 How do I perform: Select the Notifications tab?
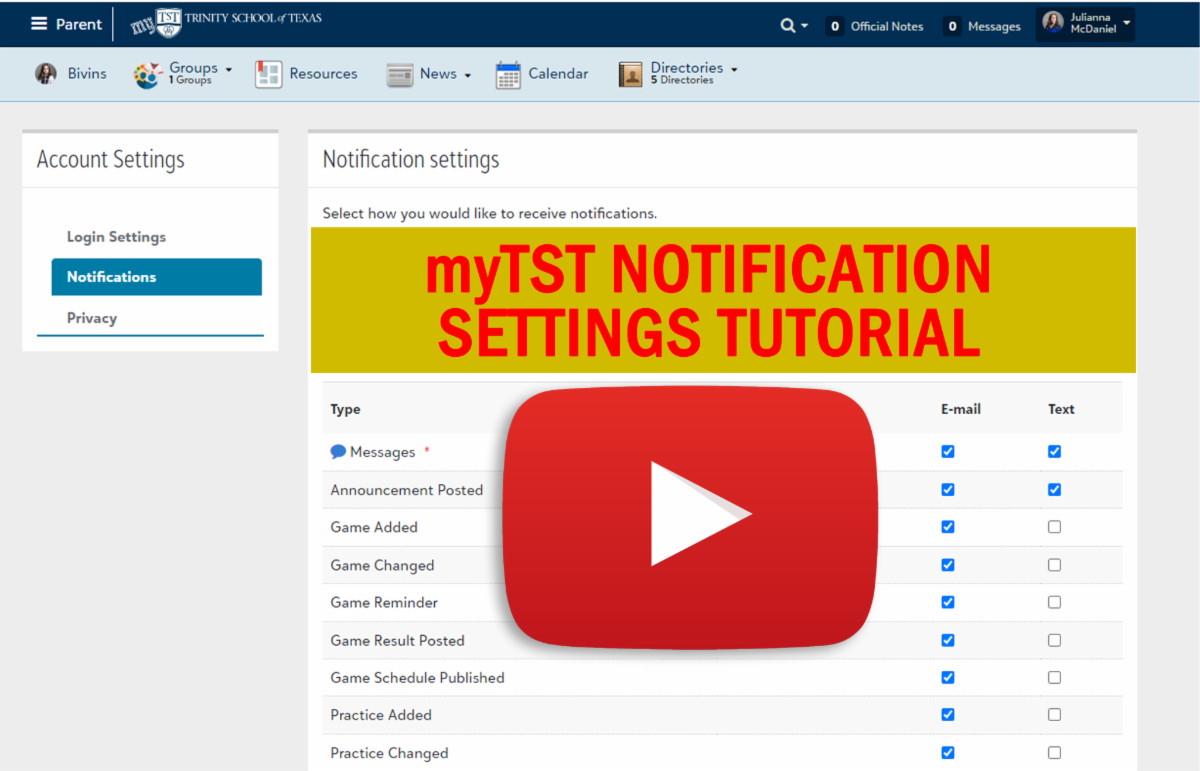157,277
